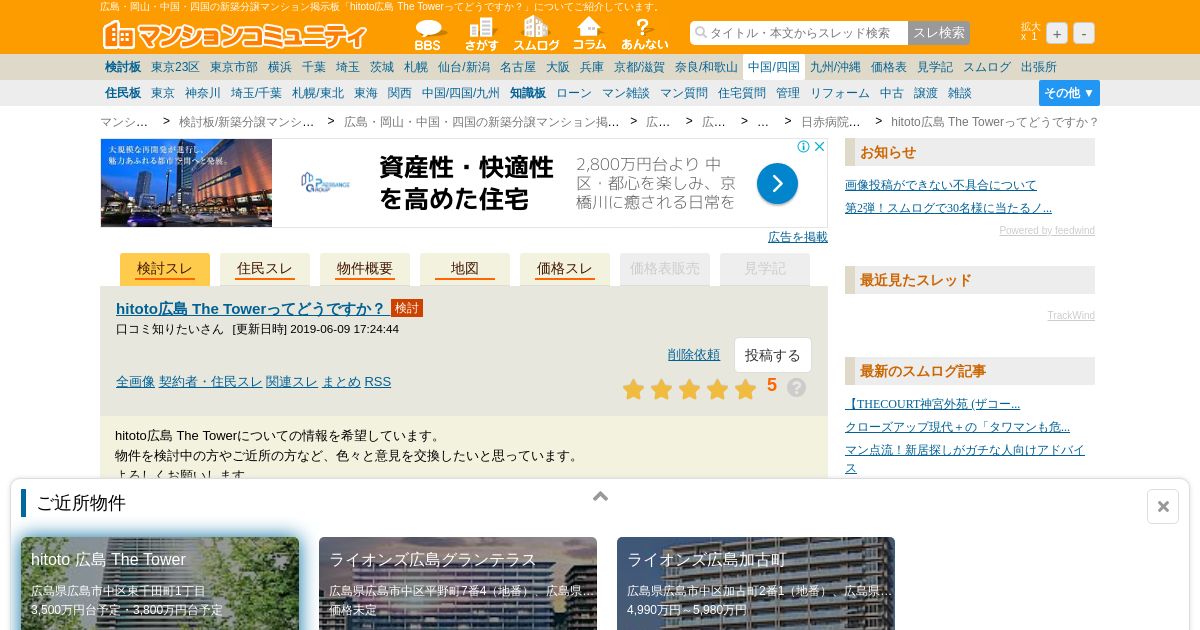
Task: Click the advertisement city night image
Action: click(x=186, y=183)
